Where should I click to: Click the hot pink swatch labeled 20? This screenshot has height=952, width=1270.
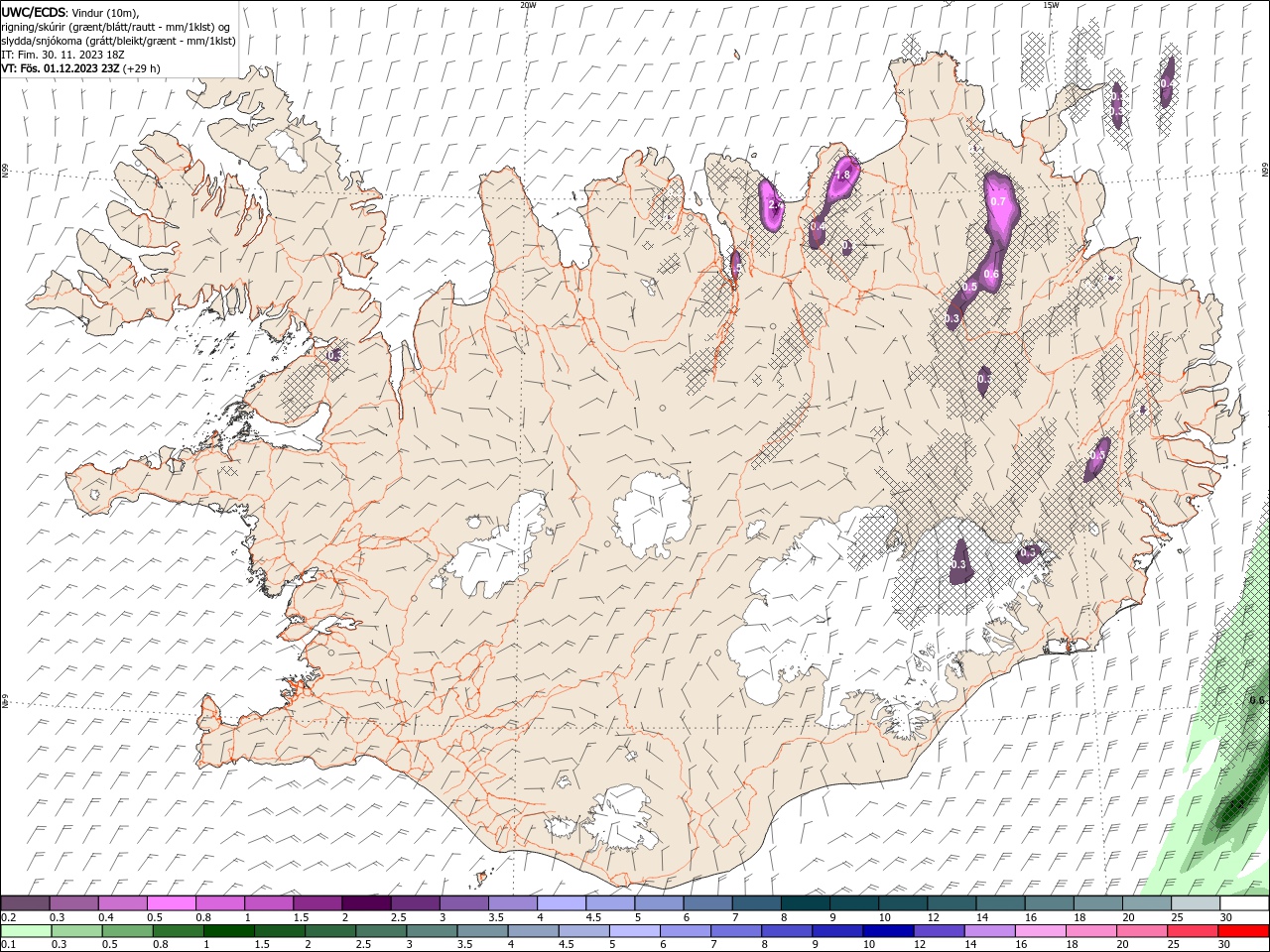(1142, 931)
